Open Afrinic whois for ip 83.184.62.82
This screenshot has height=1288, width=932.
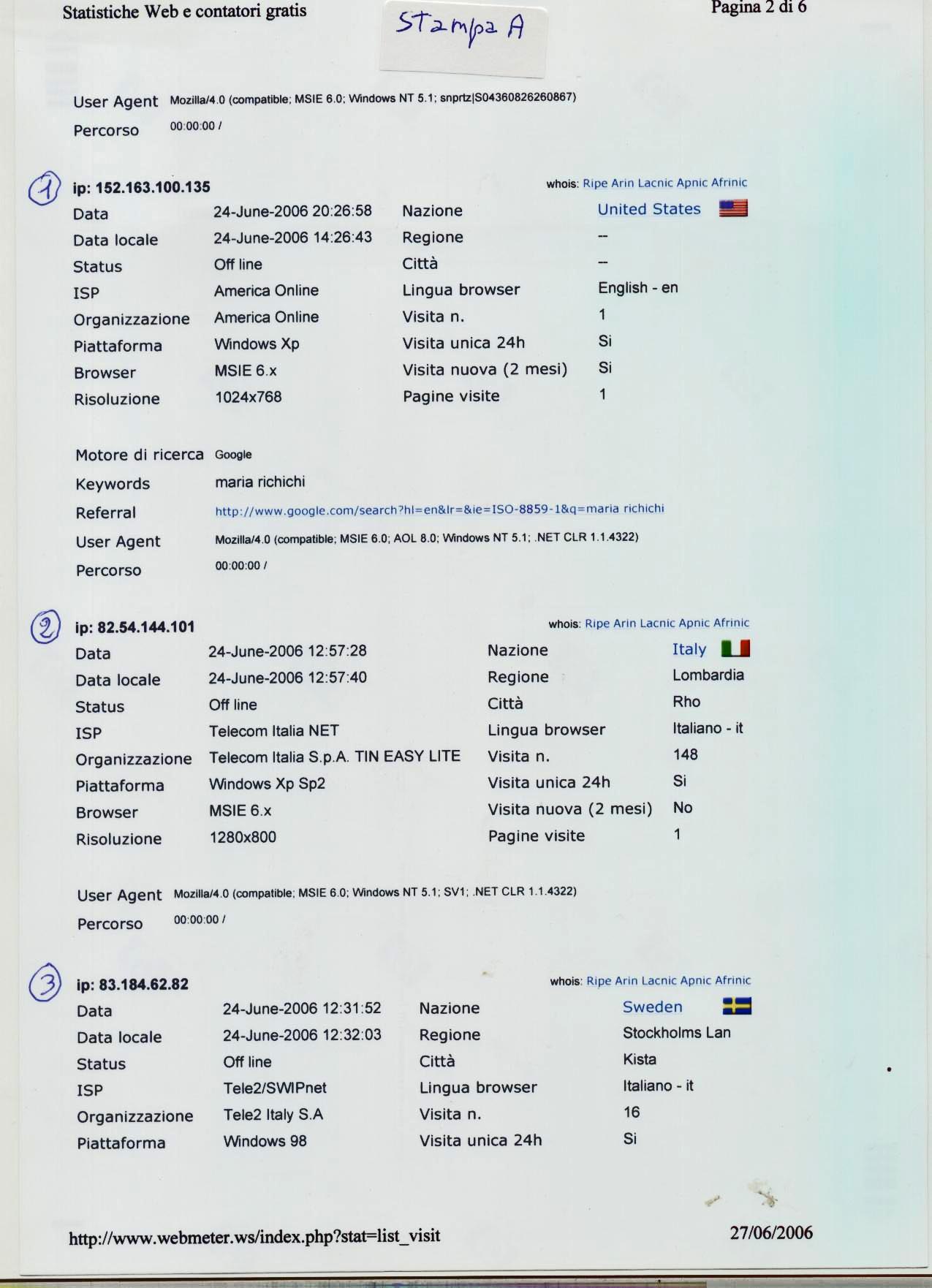(x=732, y=980)
